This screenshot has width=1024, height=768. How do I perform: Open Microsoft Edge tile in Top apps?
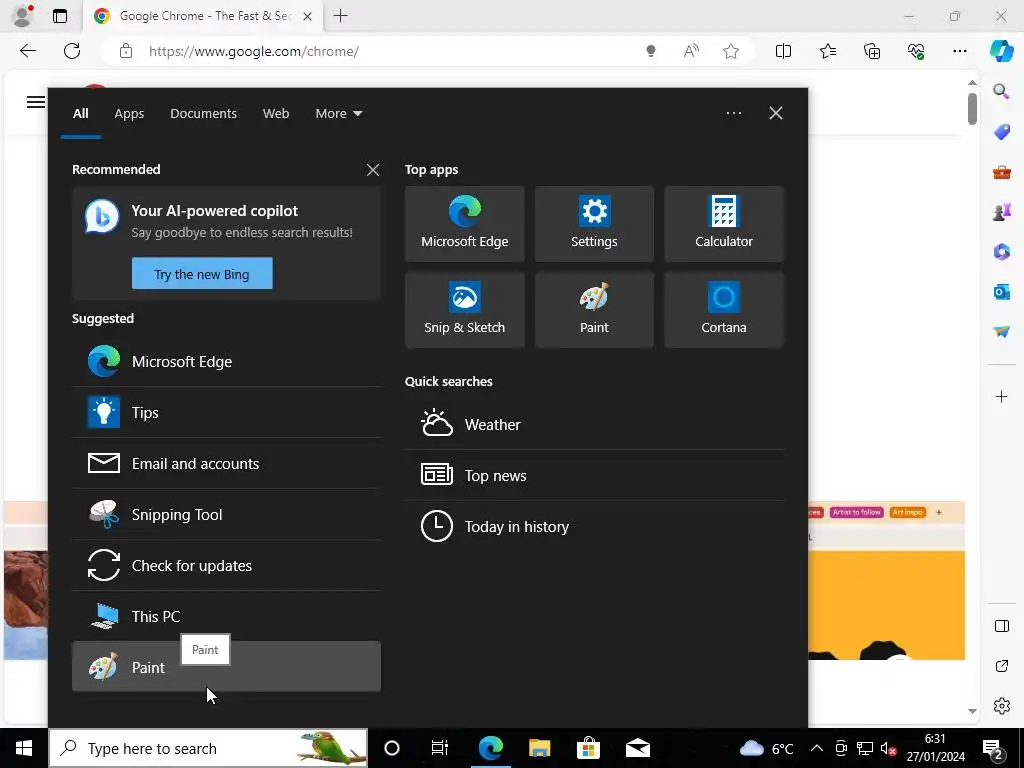point(464,224)
